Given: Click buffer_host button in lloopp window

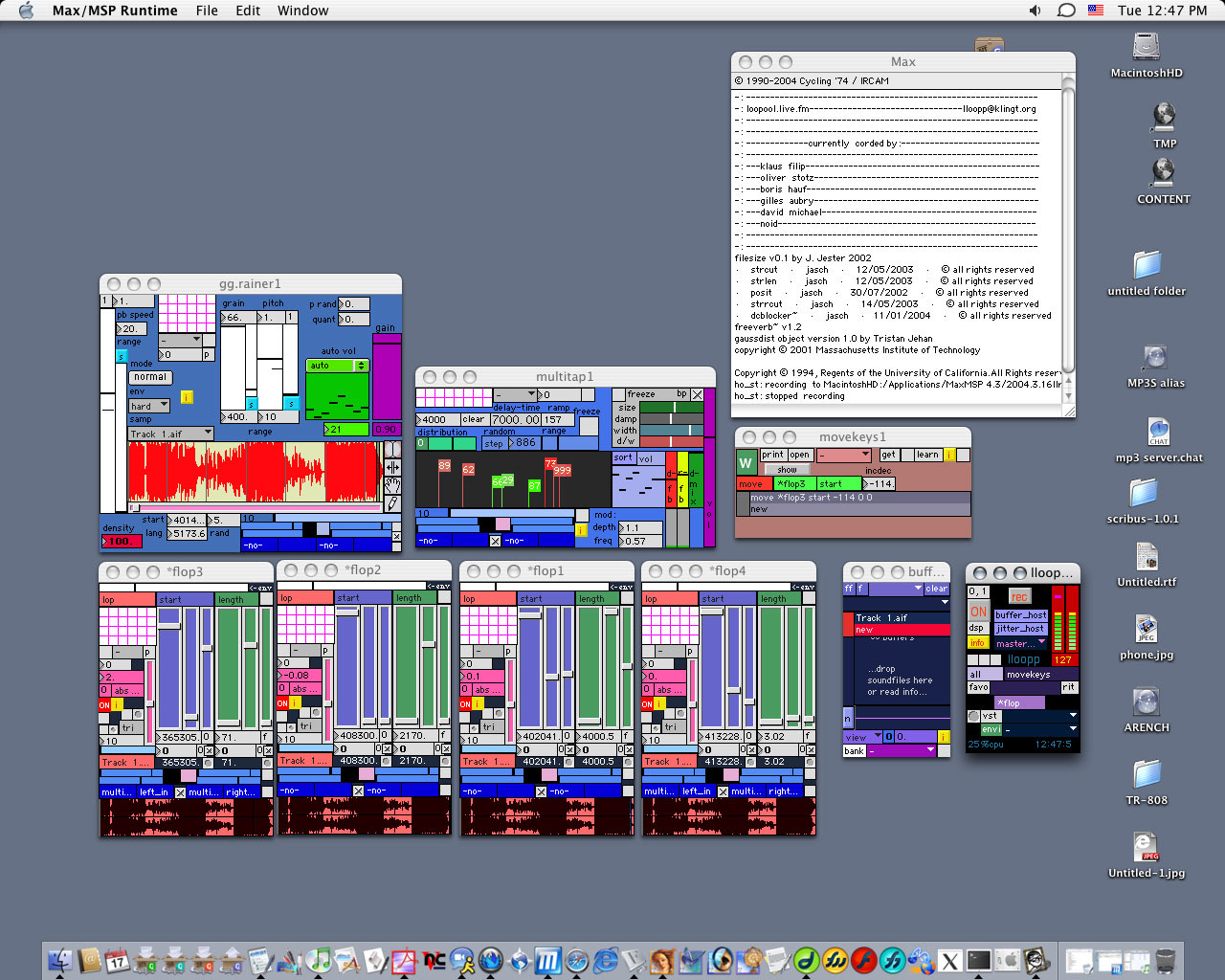Looking at the screenshot, I should pos(1021,615).
